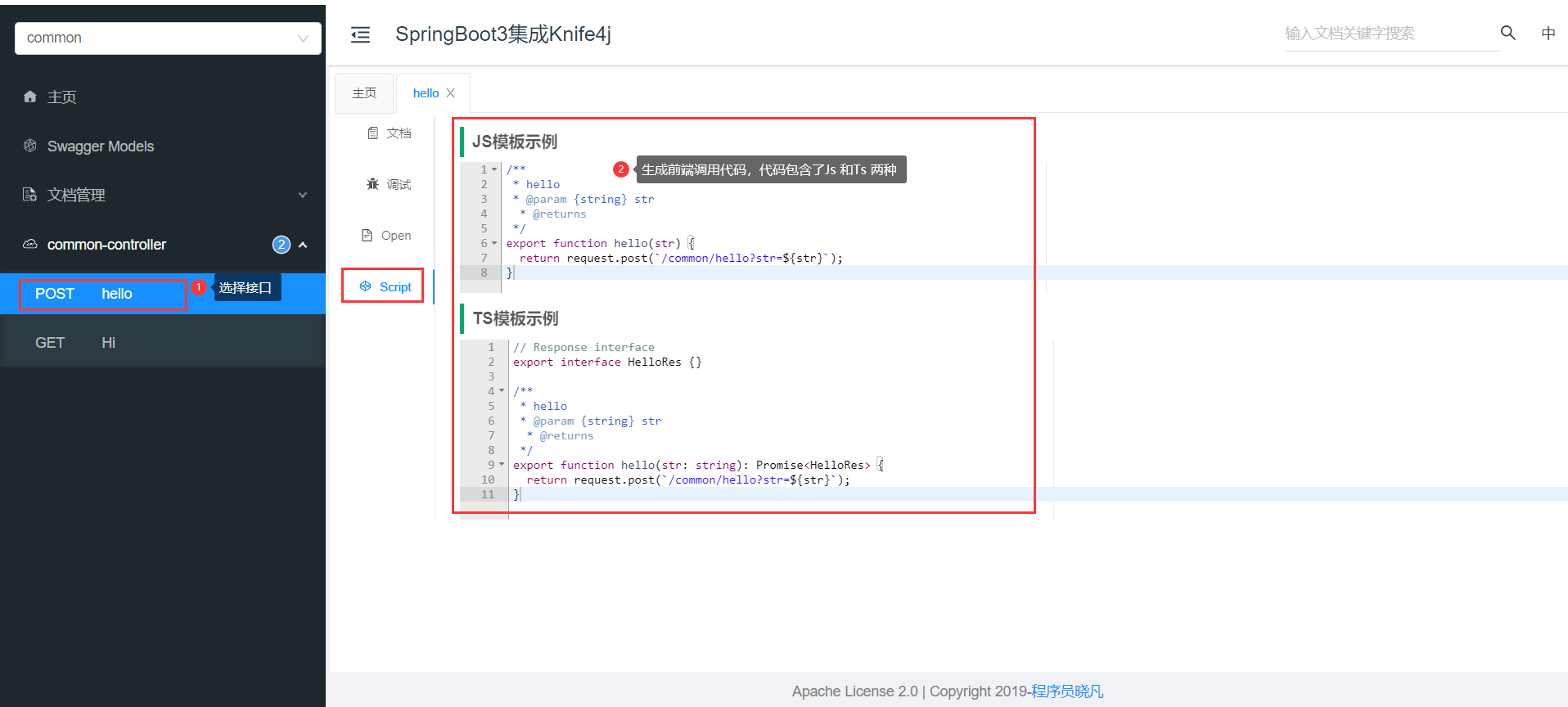Collapse common-controller with its chevron
Image resolution: width=1568 pixels, height=707 pixels.
point(303,245)
